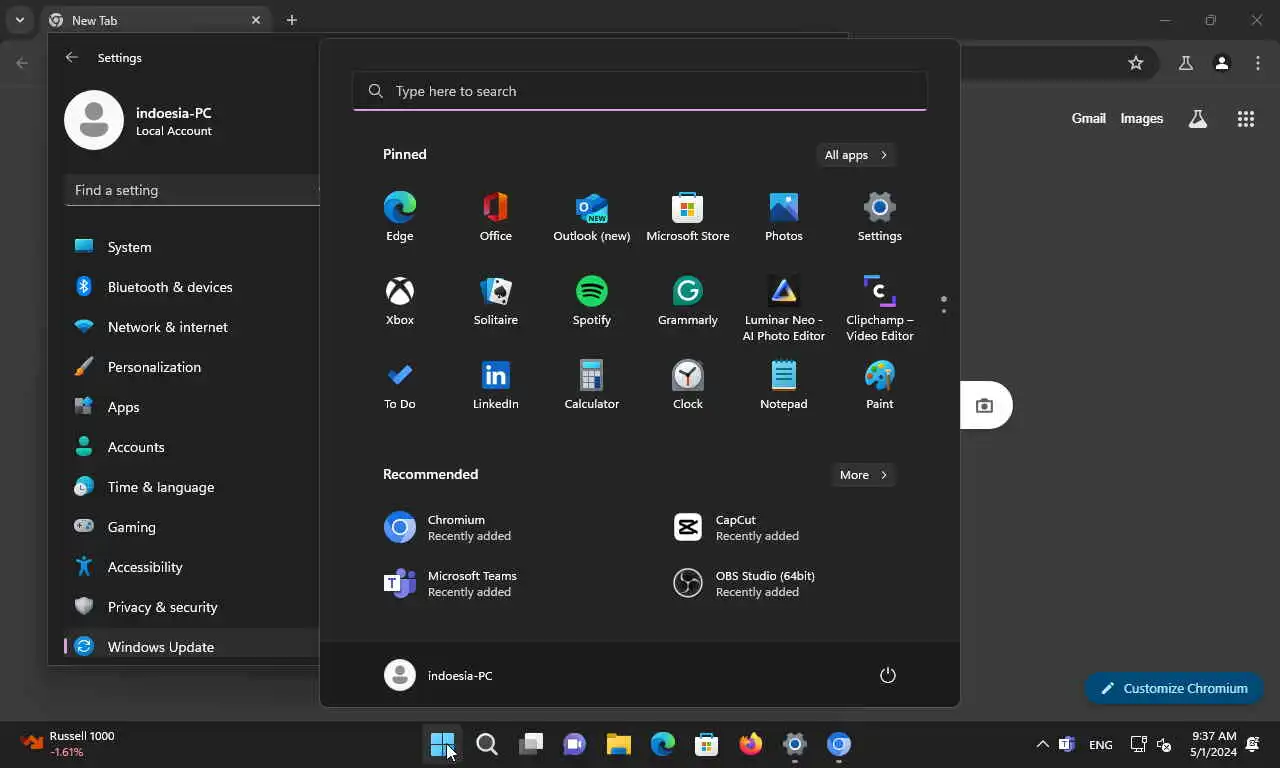This screenshot has height=768, width=1280.
Task: Open Microsoft Store pinned app
Action: click(x=687, y=217)
